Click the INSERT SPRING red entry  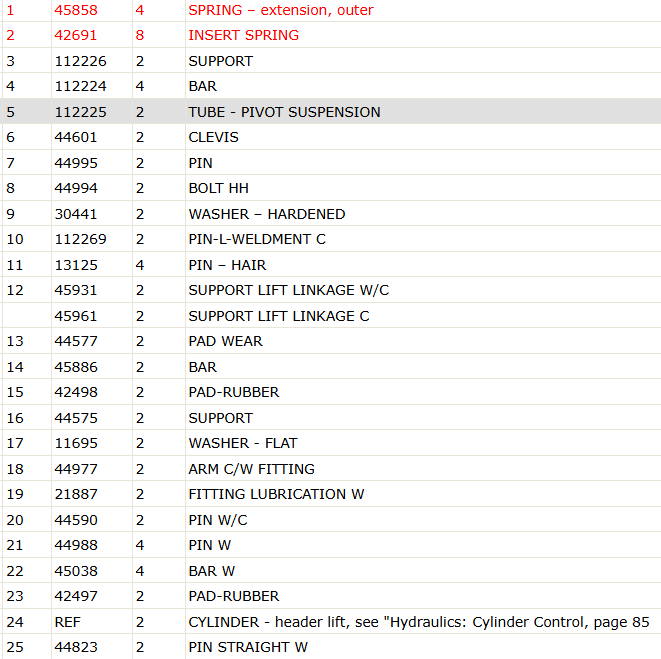(243, 35)
